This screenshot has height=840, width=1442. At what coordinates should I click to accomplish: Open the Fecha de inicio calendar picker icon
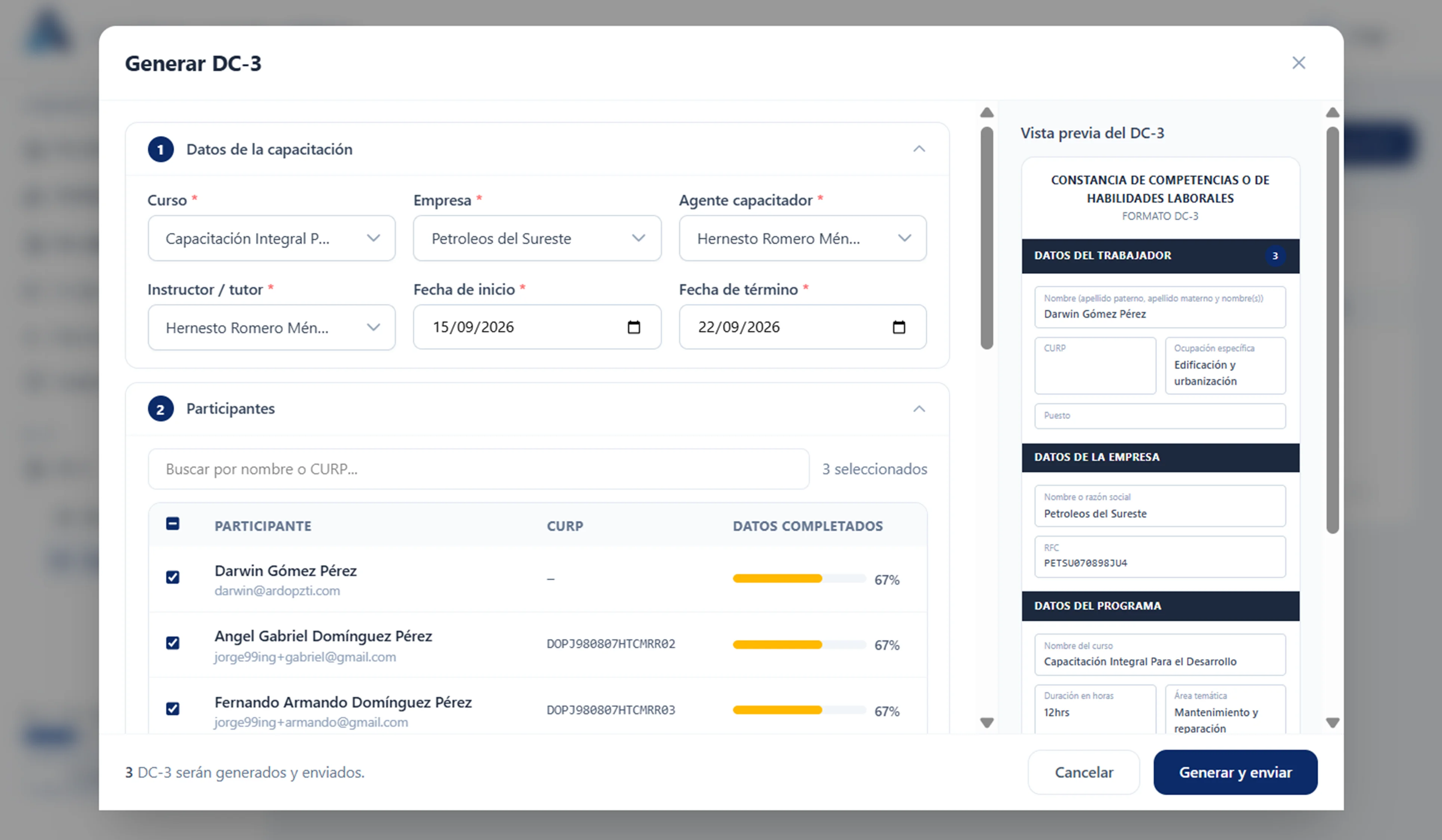pyautogui.click(x=633, y=327)
